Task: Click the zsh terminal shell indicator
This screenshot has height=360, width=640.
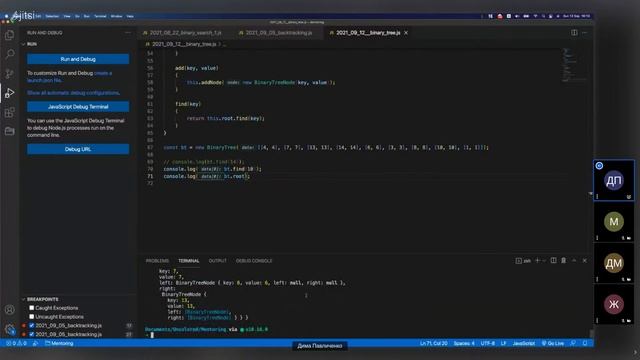Action: [x=523, y=261]
